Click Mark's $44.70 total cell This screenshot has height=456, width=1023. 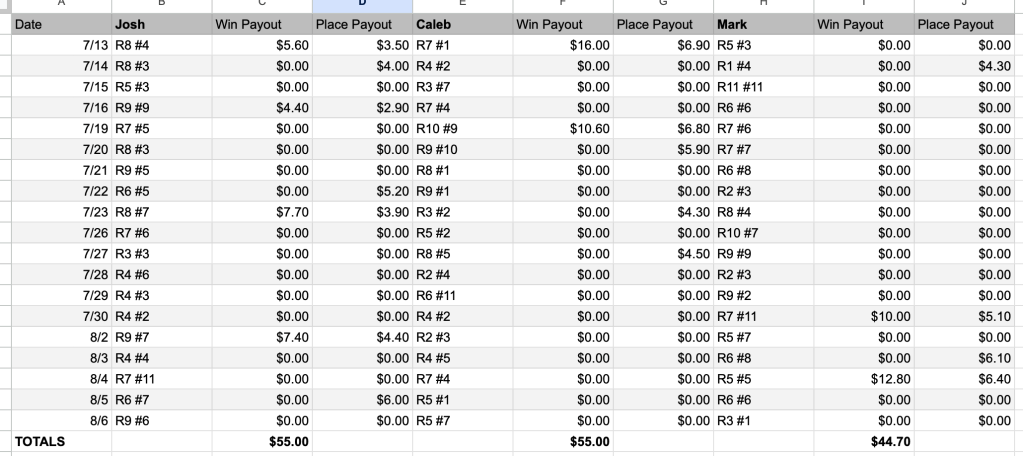tap(864, 441)
